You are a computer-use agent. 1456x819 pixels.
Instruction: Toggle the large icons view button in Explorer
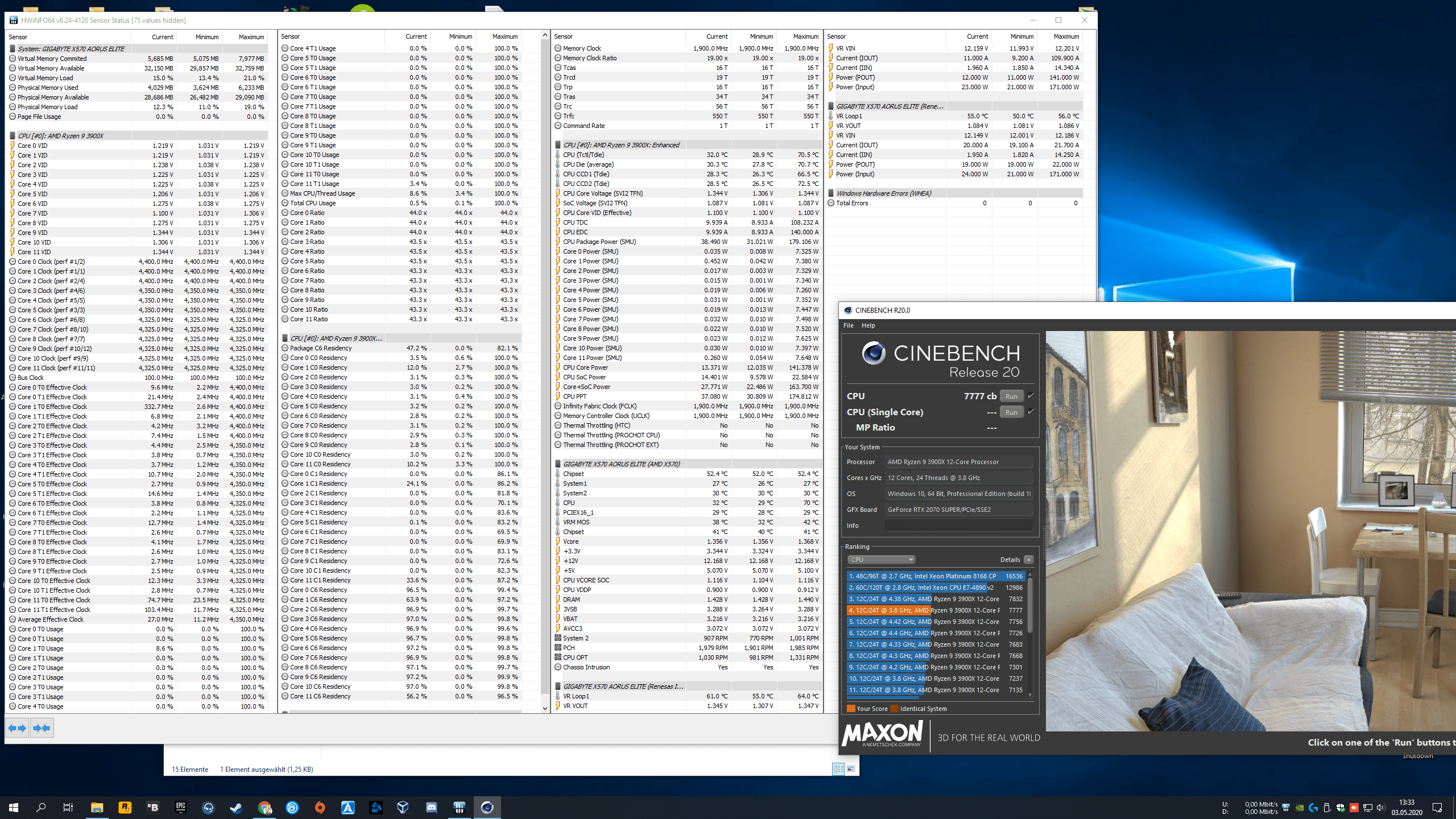tap(851, 769)
